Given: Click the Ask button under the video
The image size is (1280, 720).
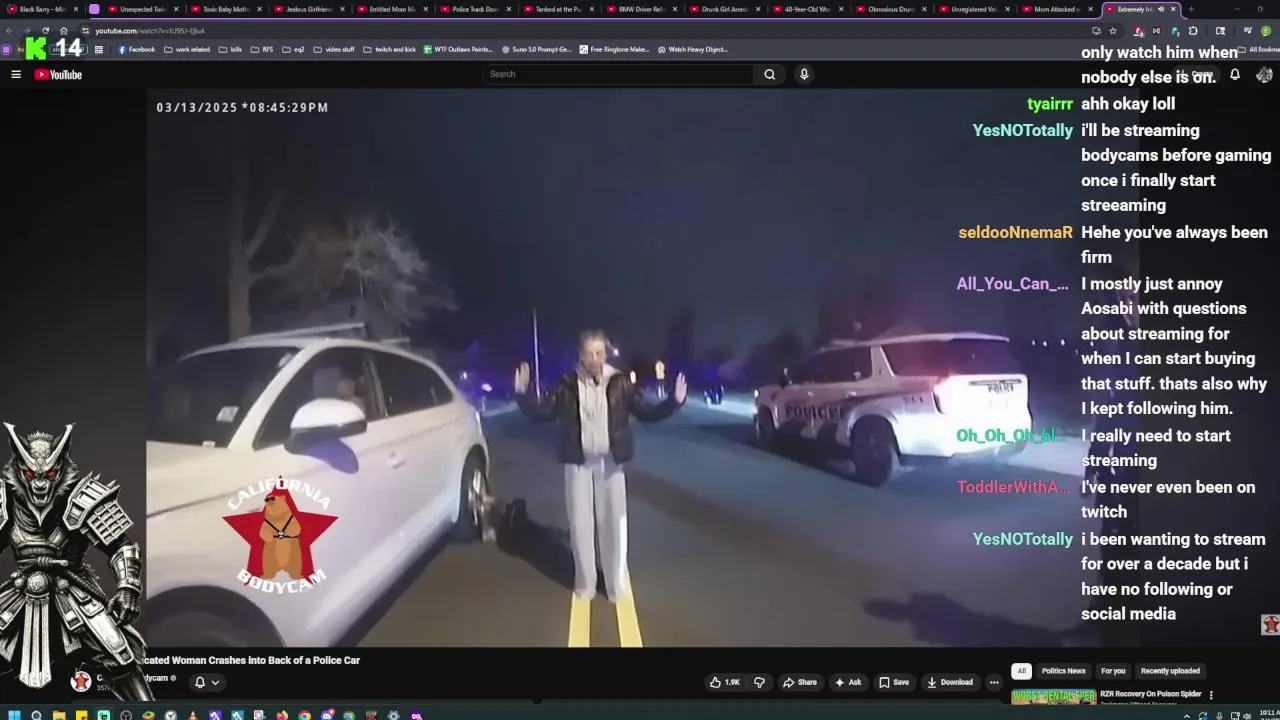Looking at the screenshot, I should tap(848, 682).
